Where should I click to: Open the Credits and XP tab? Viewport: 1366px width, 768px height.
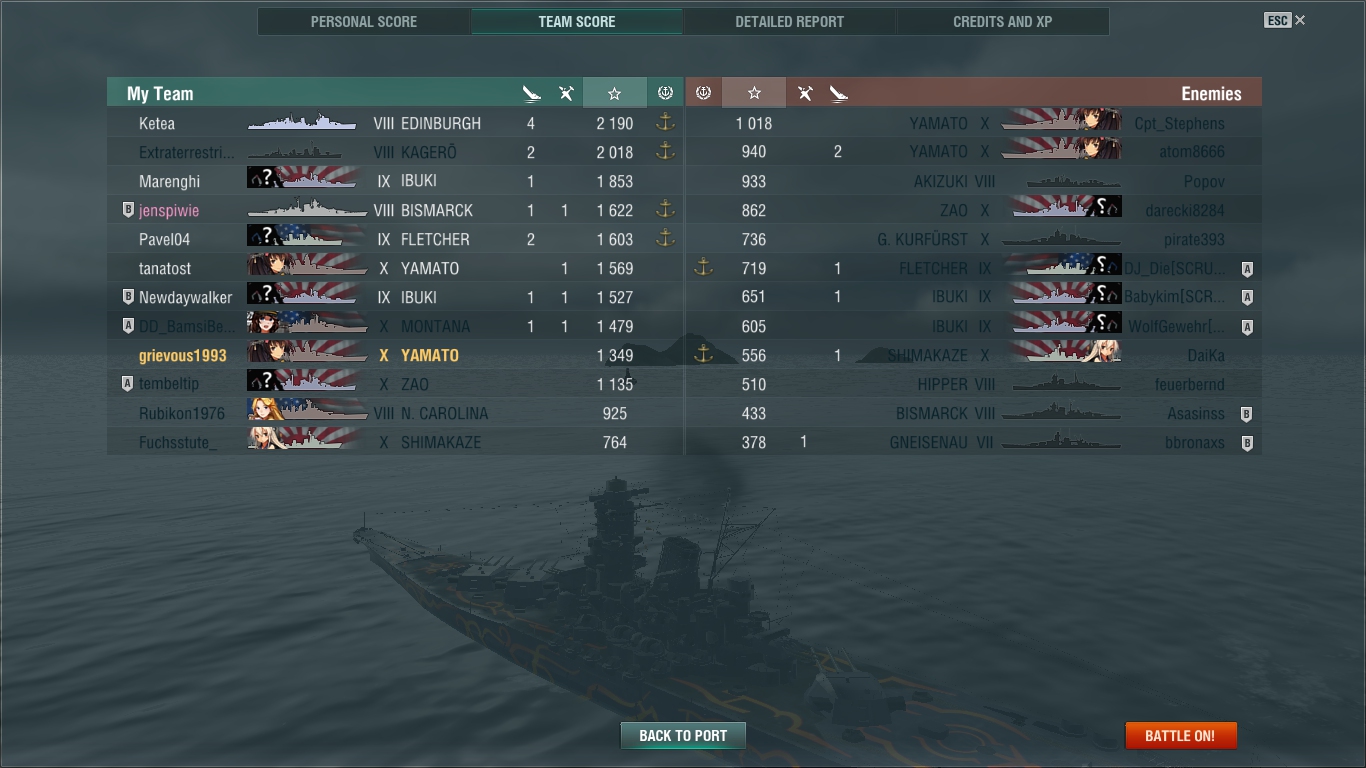(1002, 21)
